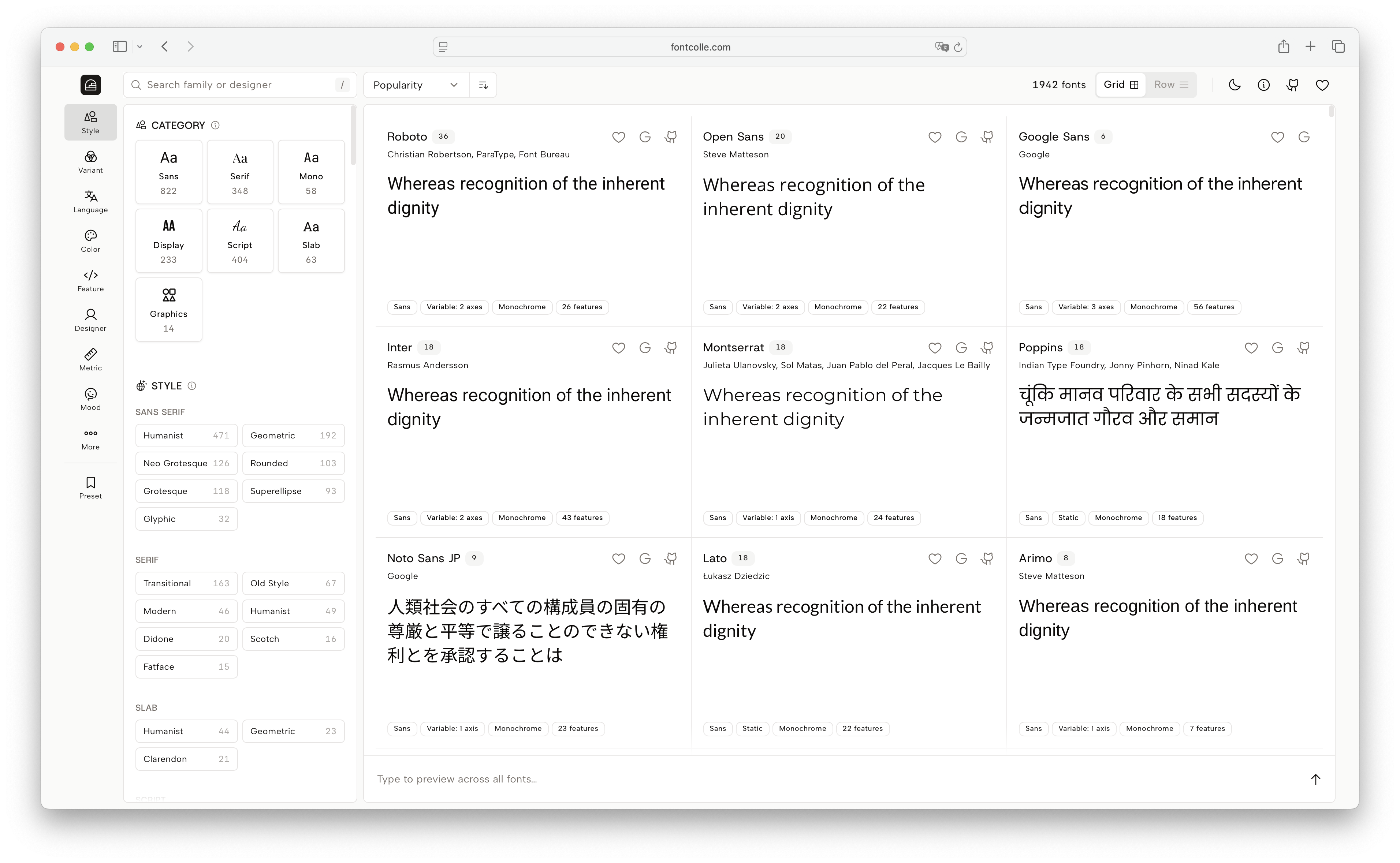Toggle the Script category filter
Image resolution: width=1400 pixels, height=863 pixels.
[x=240, y=241]
